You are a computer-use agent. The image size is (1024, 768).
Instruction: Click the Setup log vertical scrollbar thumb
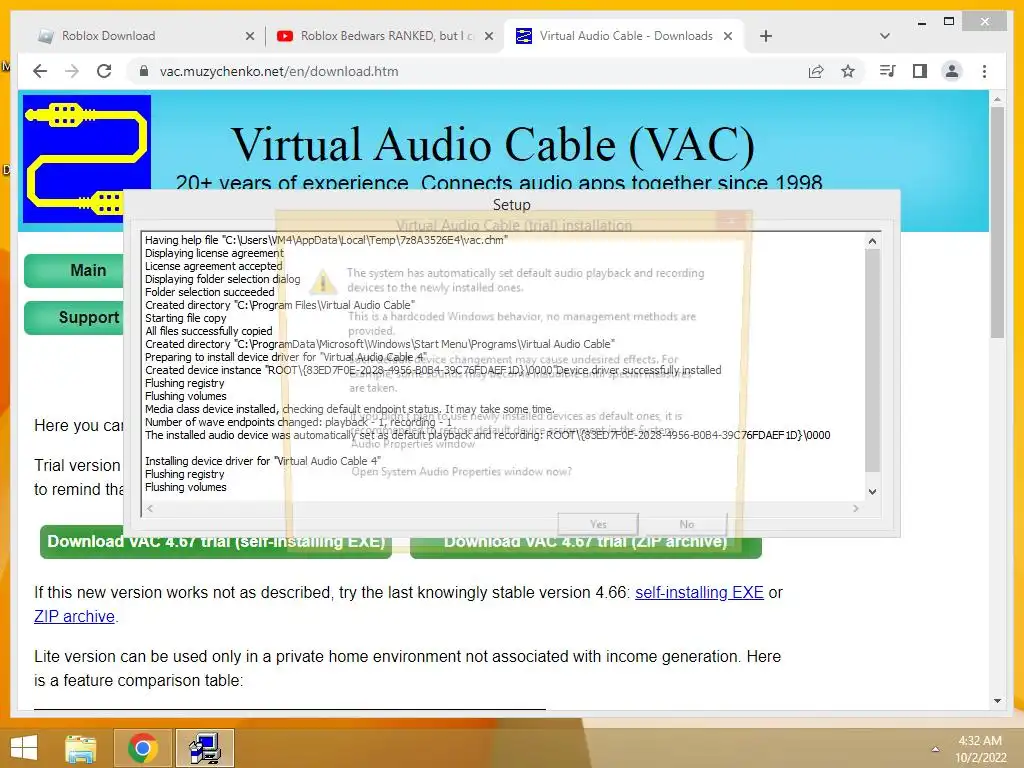(x=872, y=360)
